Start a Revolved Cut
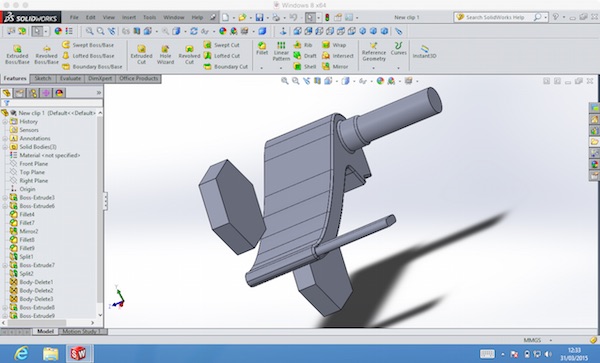 click(x=189, y=54)
